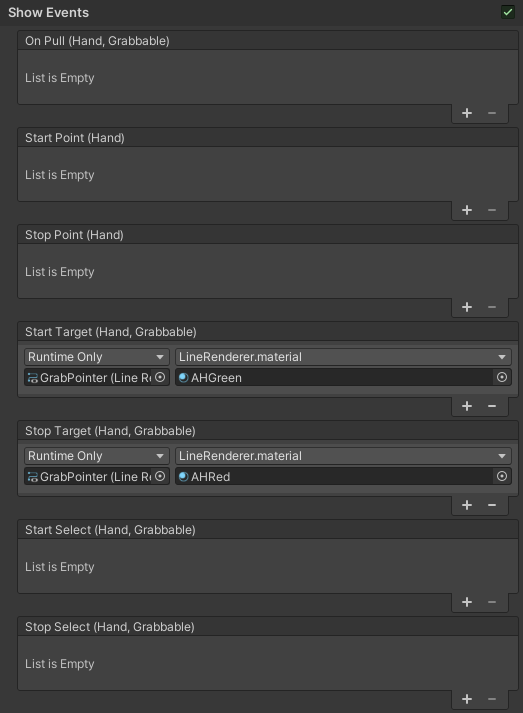Add a listener to Stop Select event

pos(467,699)
